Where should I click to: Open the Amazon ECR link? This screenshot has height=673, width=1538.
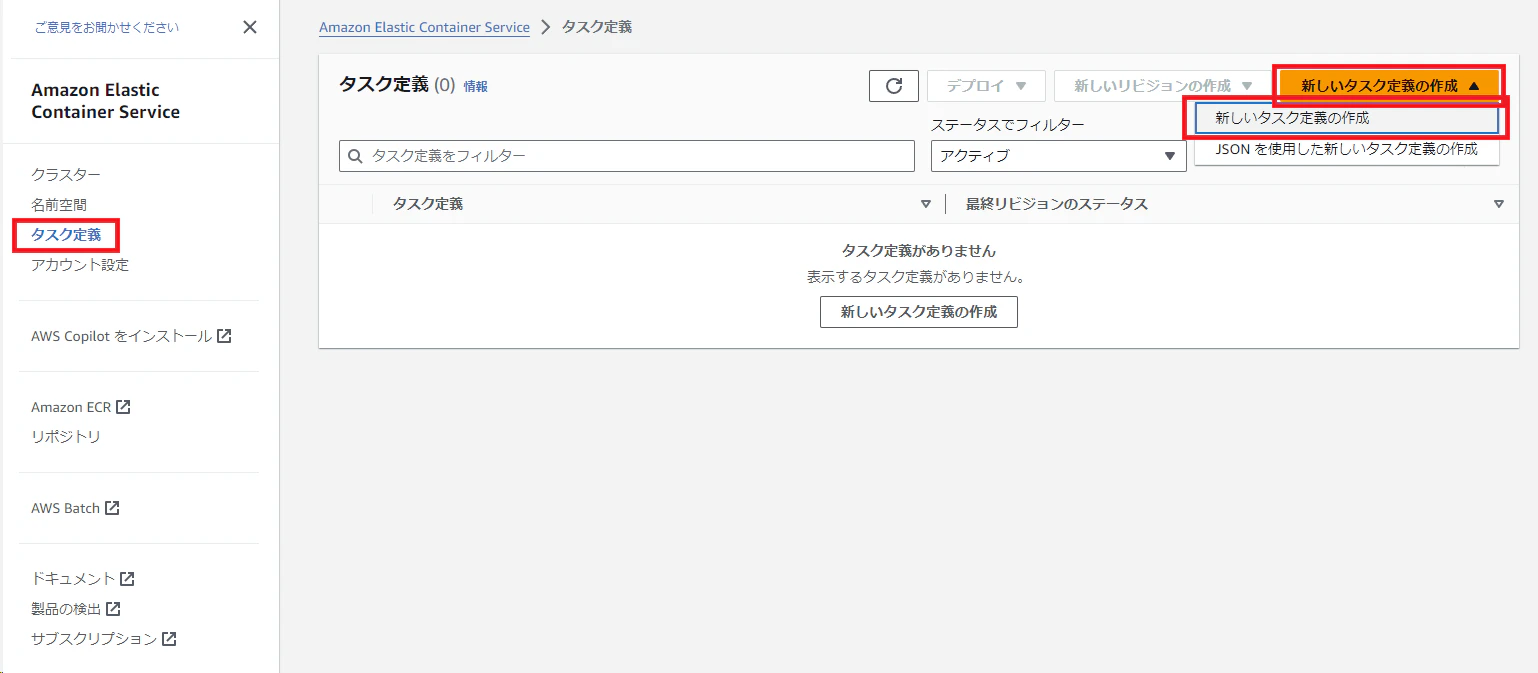tap(71, 407)
